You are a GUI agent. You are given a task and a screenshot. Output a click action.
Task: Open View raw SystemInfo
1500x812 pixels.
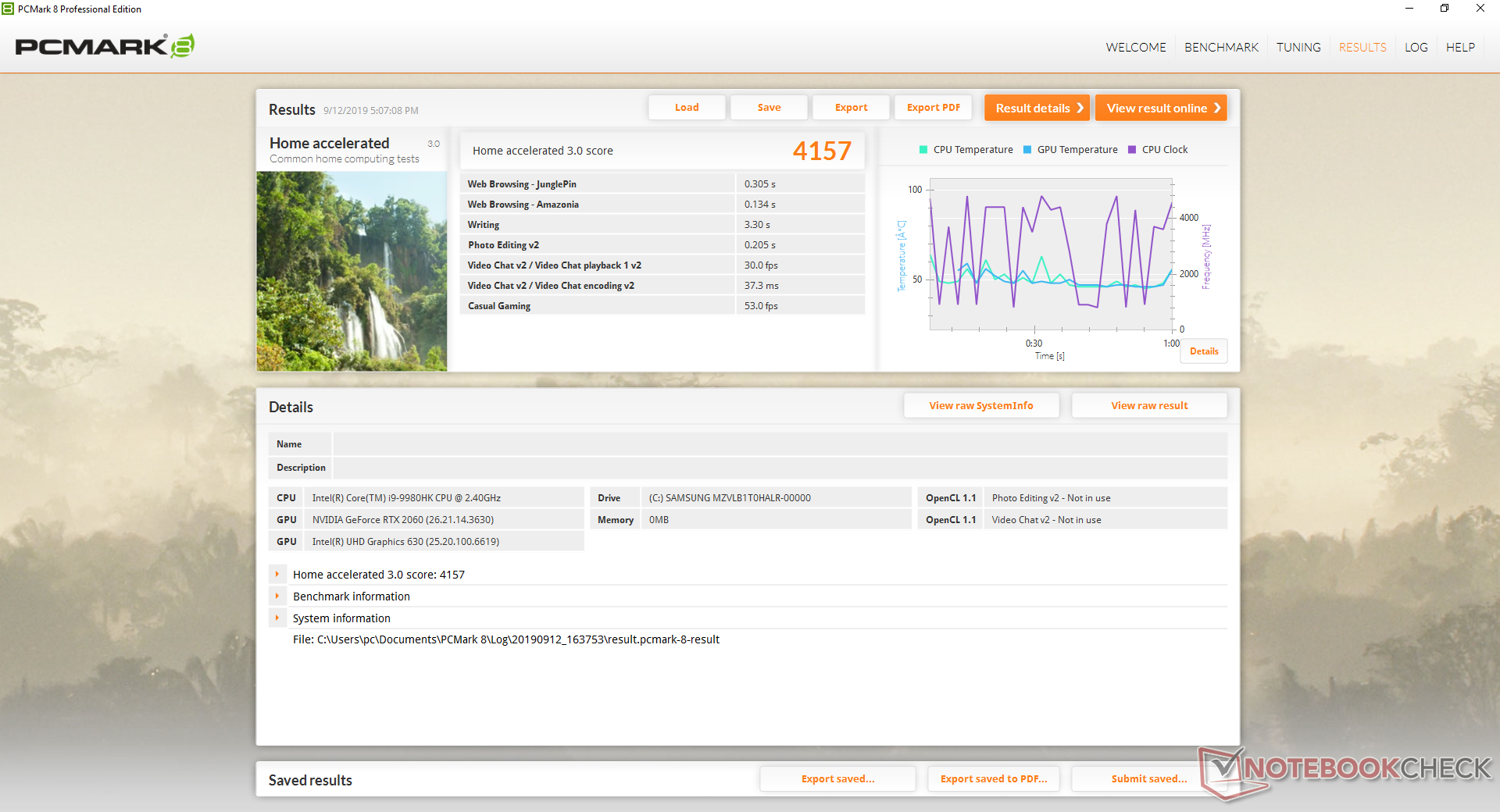click(981, 405)
